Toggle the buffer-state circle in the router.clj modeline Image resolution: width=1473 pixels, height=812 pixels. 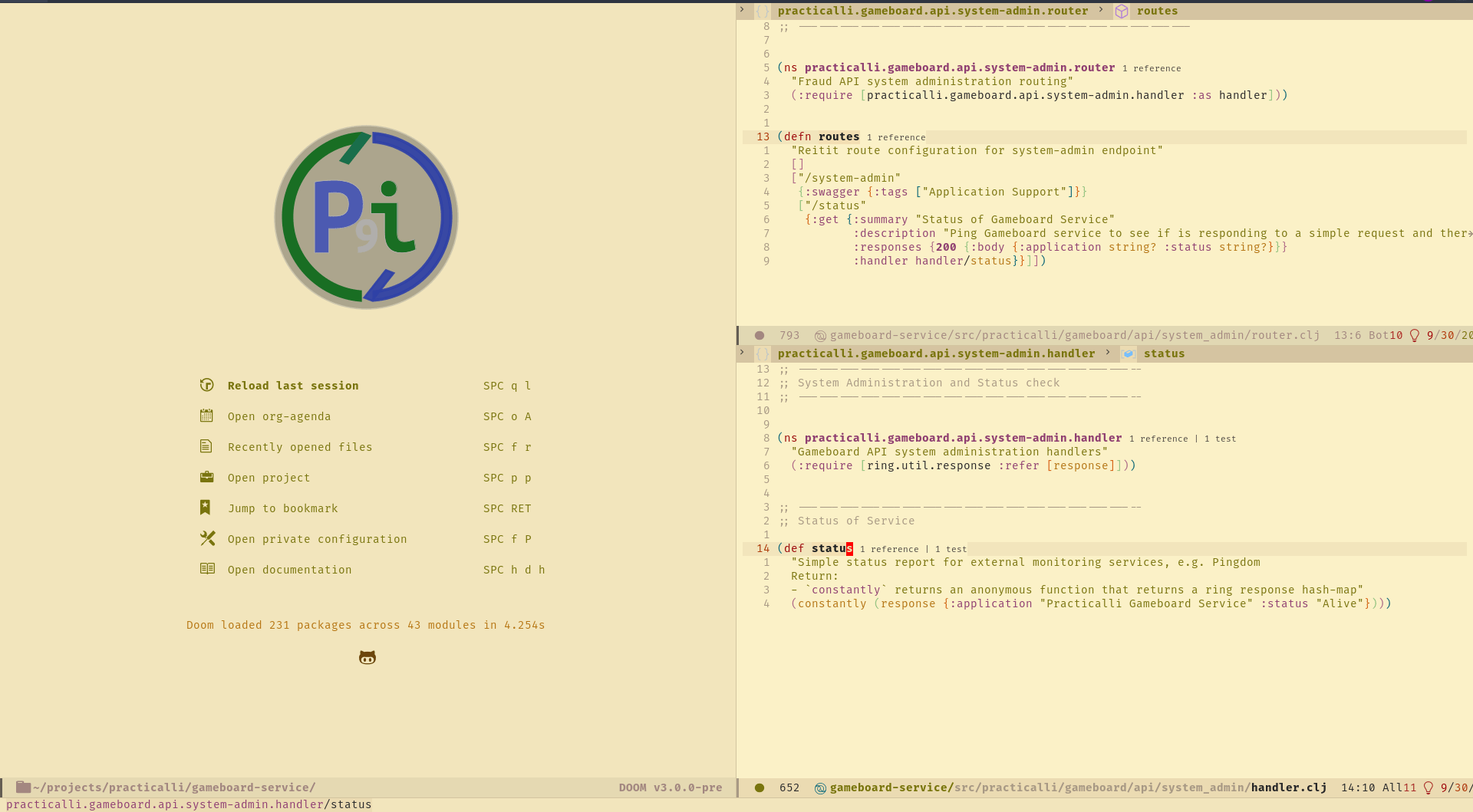click(x=760, y=335)
